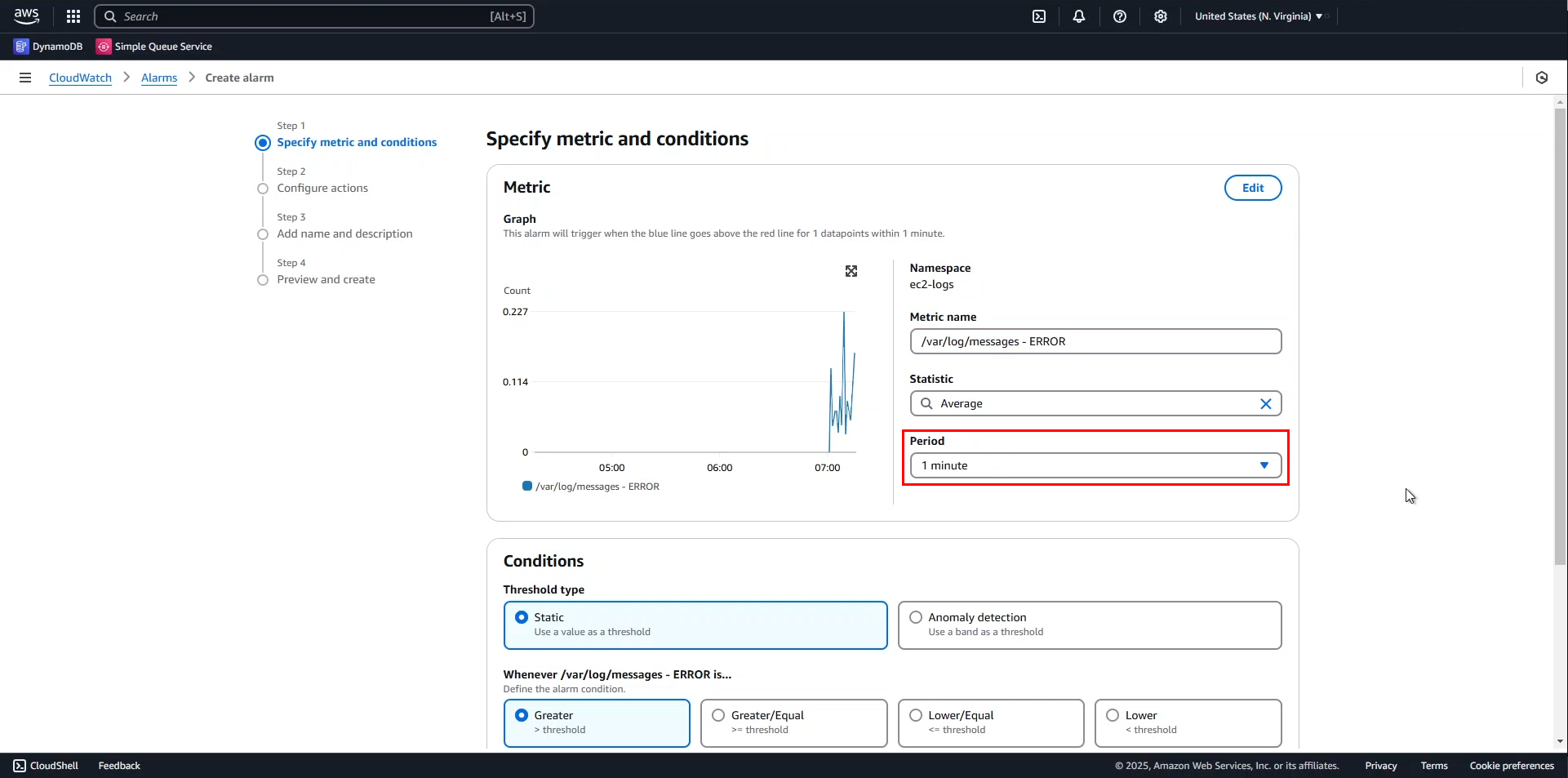The height and width of the screenshot is (778, 1568).
Task: Choose the Greater/Equal condition
Action: click(x=794, y=723)
